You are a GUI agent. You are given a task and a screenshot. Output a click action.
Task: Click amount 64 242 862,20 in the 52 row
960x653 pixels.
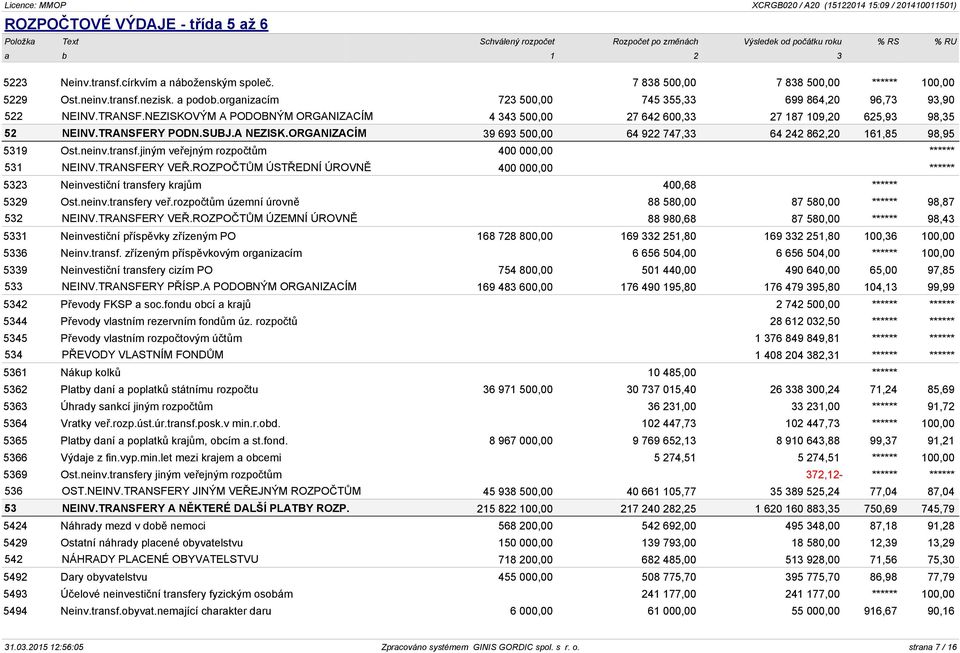804,134
